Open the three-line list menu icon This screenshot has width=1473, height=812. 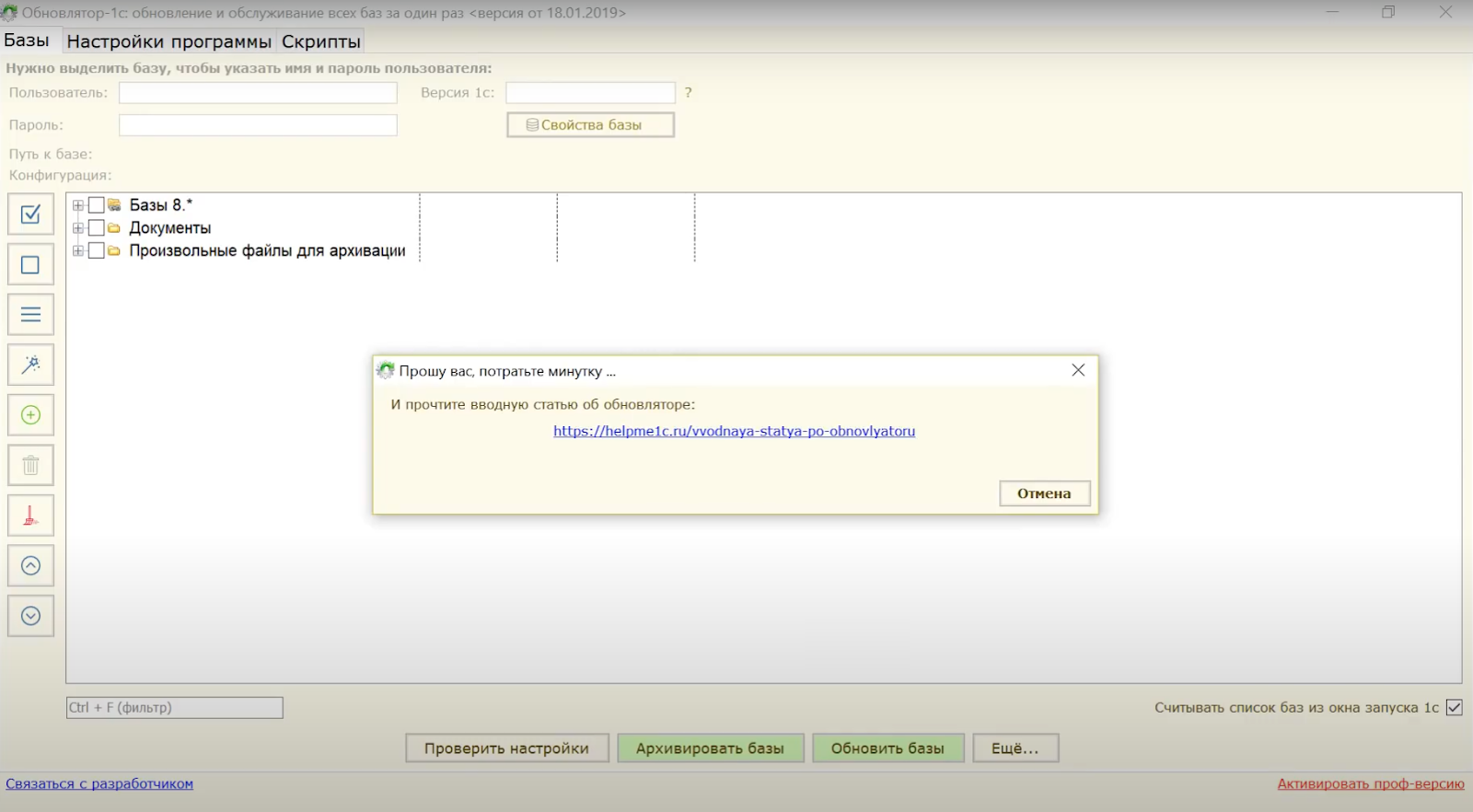pos(30,315)
